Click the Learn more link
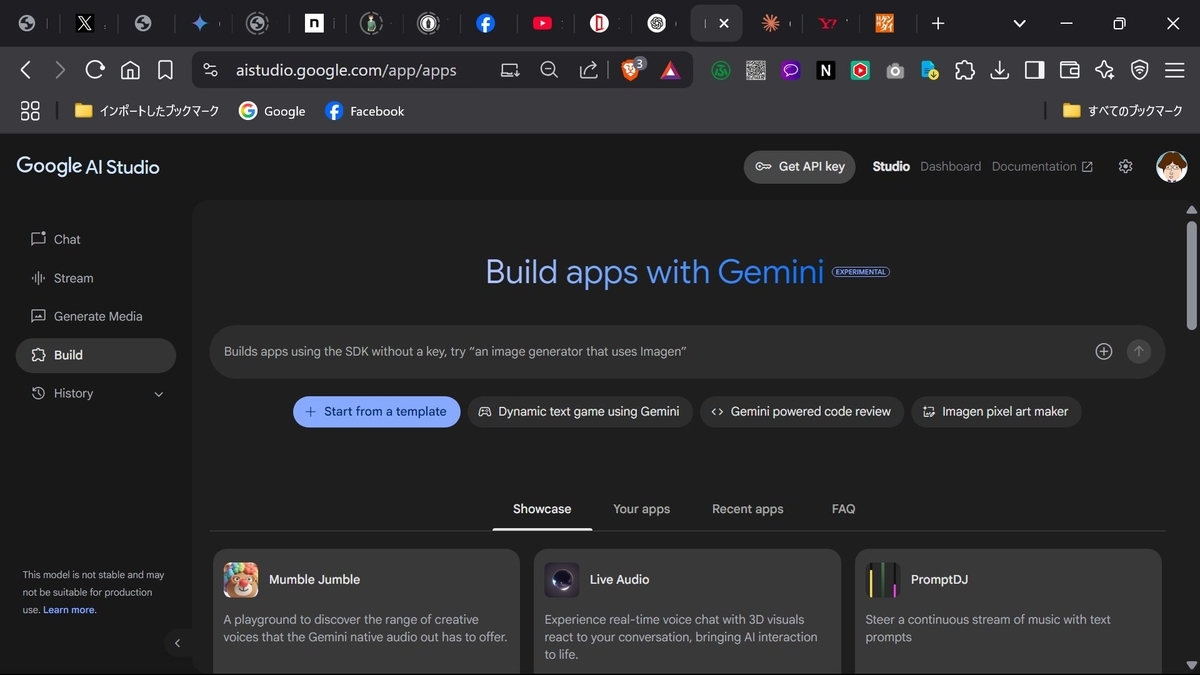This screenshot has width=1200, height=675. pos(70,610)
